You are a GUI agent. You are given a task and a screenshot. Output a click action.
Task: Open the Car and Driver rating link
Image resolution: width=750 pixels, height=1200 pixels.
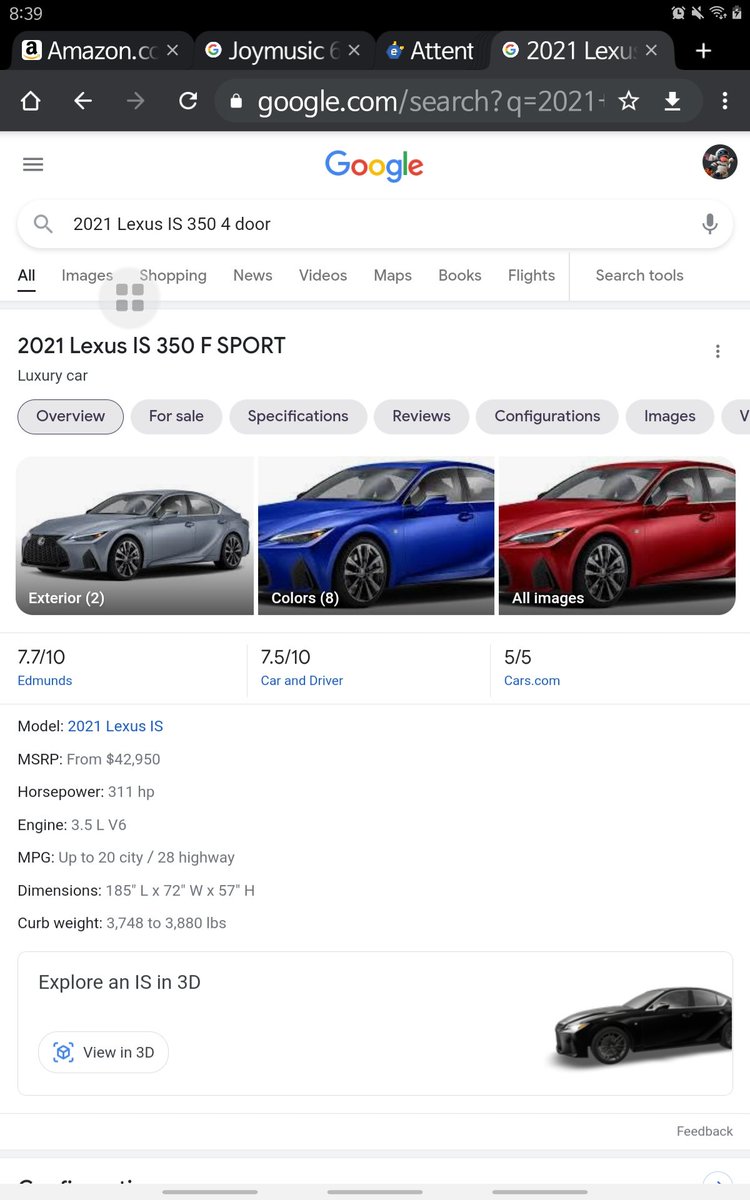302,680
